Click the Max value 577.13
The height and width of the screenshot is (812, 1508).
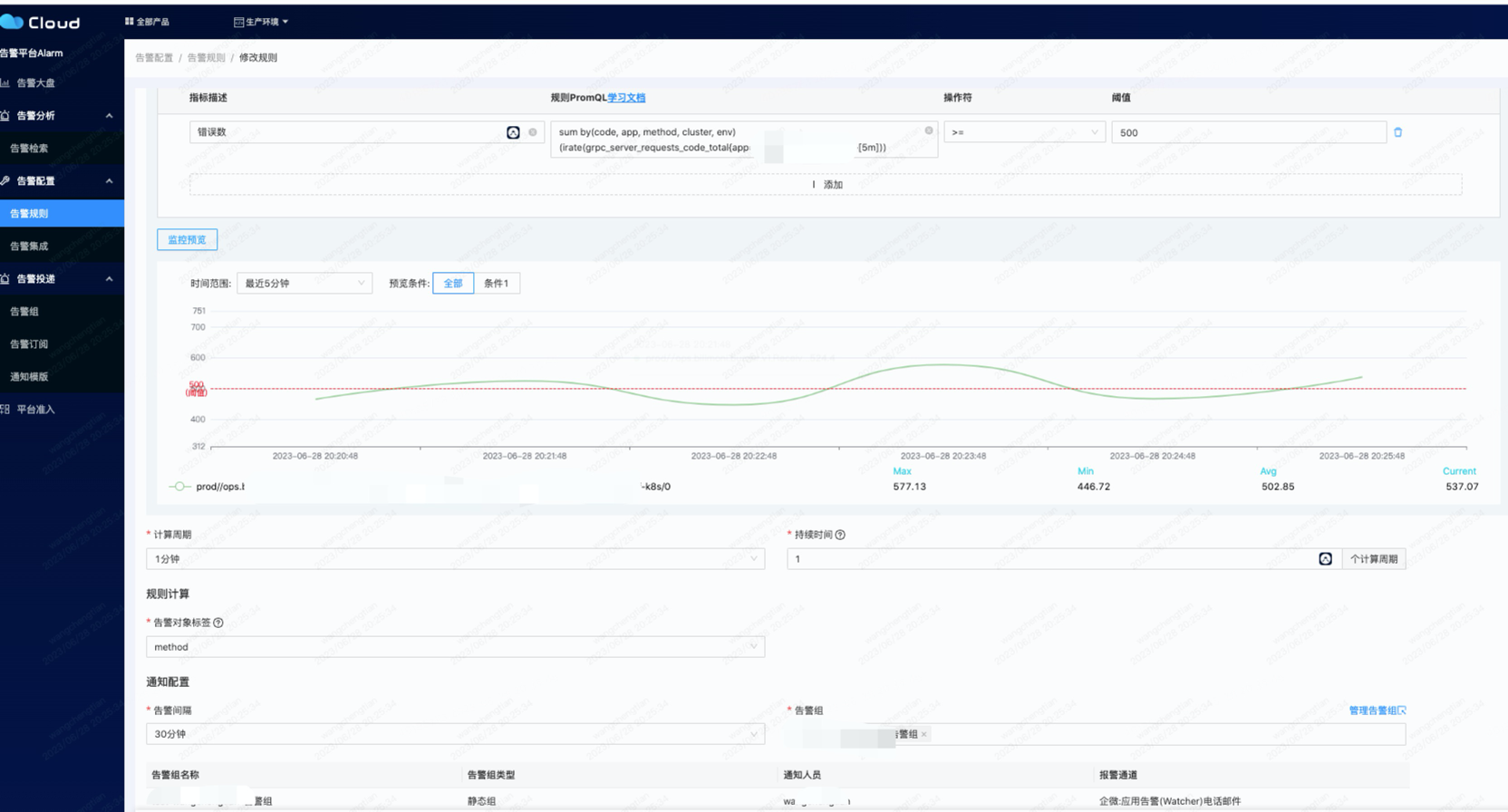click(x=909, y=487)
